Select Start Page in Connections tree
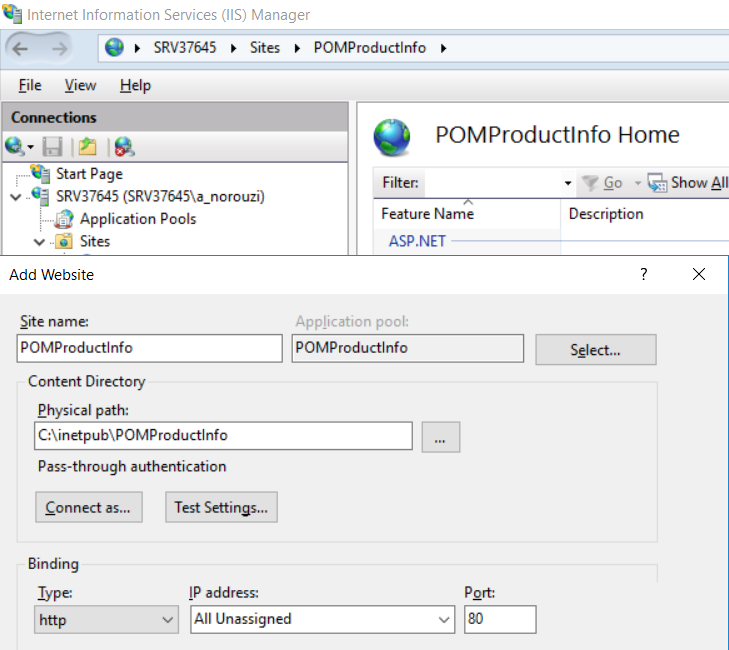The width and height of the screenshot is (729, 650). [89, 174]
